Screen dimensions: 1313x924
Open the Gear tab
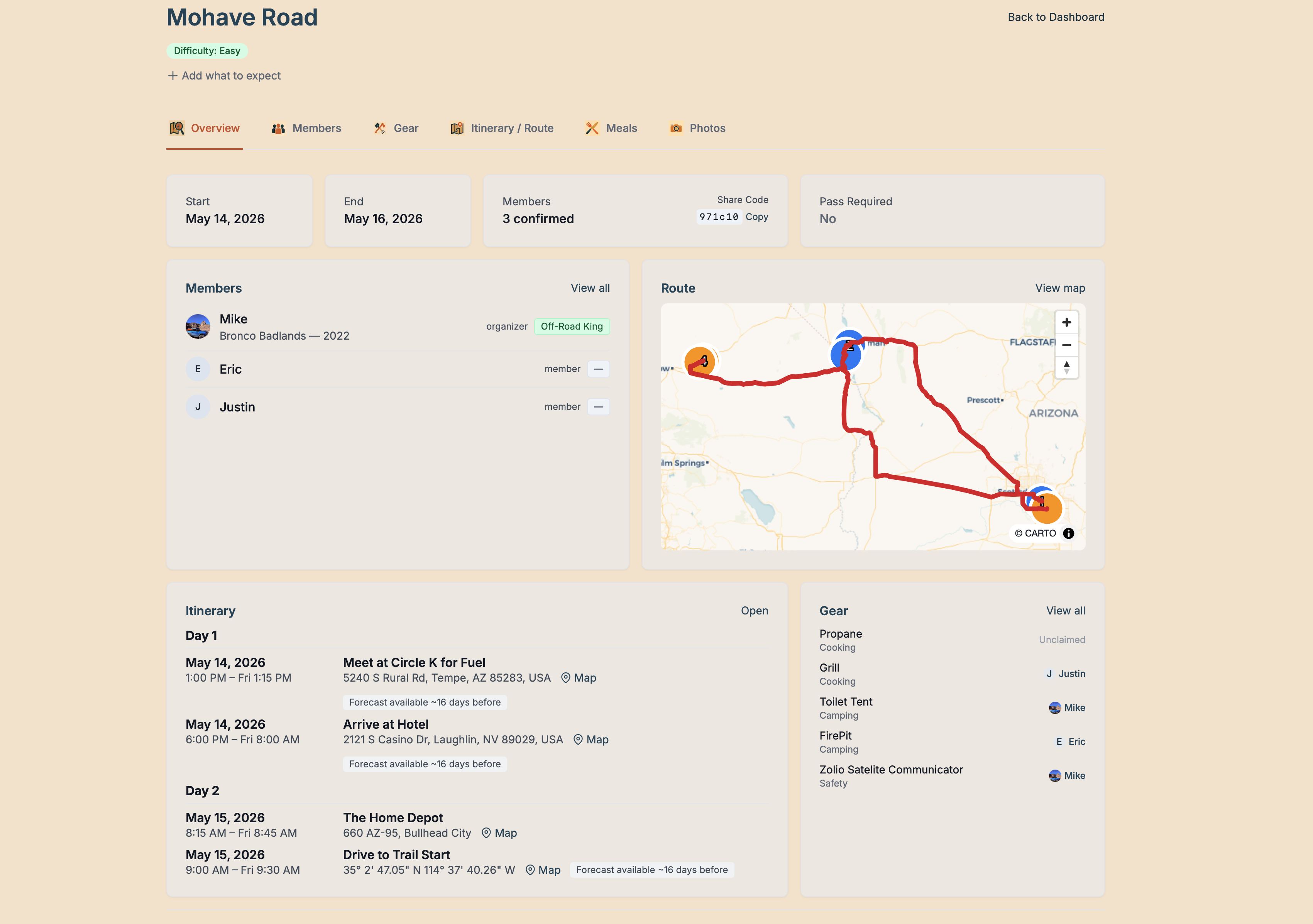396,128
